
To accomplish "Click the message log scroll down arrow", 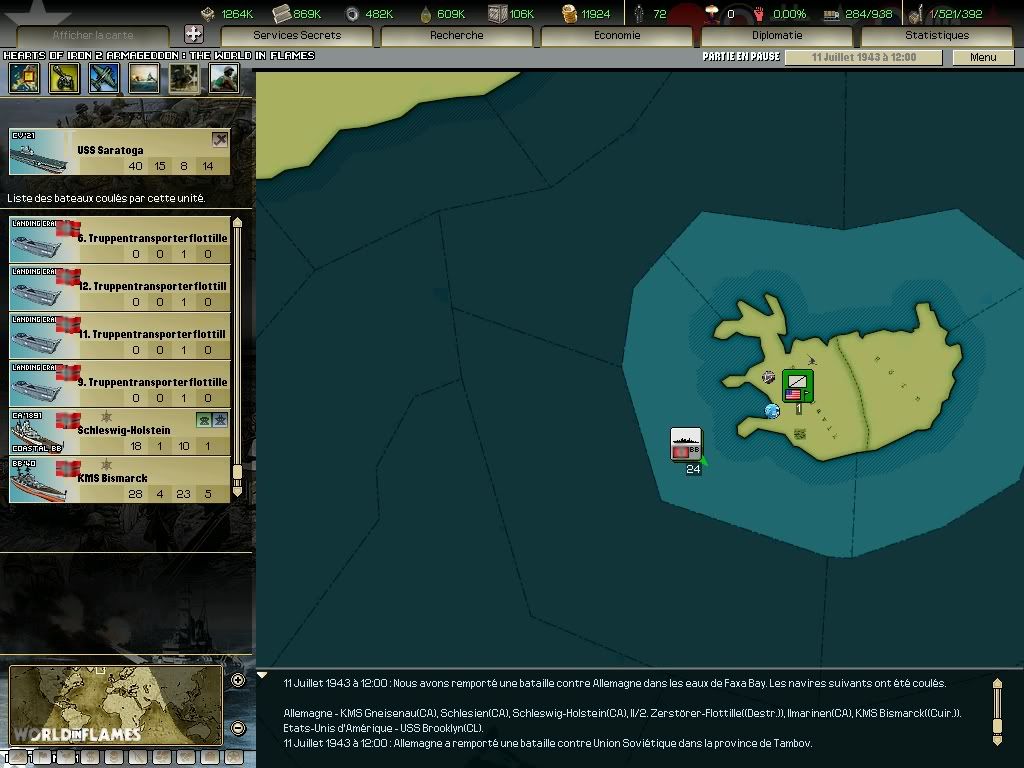I will (x=997, y=740).
